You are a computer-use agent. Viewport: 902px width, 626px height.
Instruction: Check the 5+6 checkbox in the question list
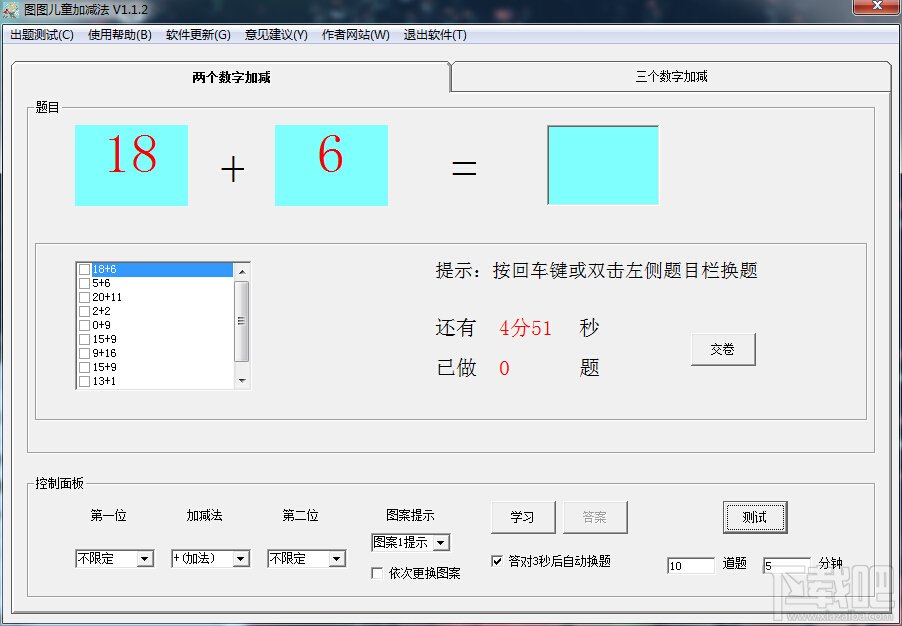coord(85,283)
